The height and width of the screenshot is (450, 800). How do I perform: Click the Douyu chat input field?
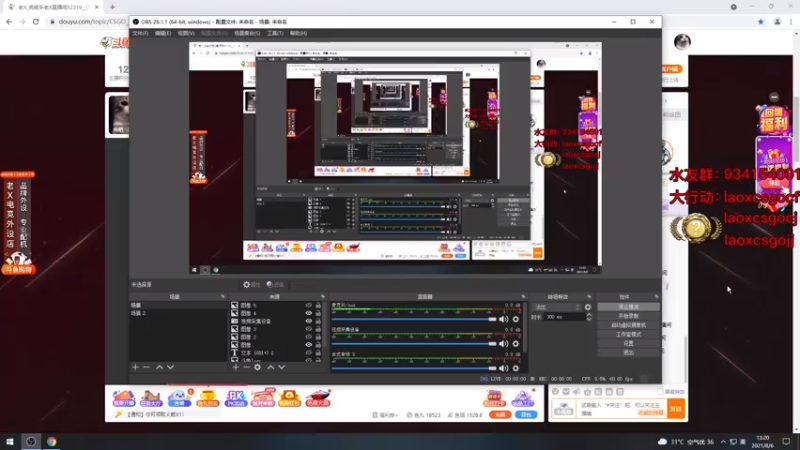click(x=621, y=409)
